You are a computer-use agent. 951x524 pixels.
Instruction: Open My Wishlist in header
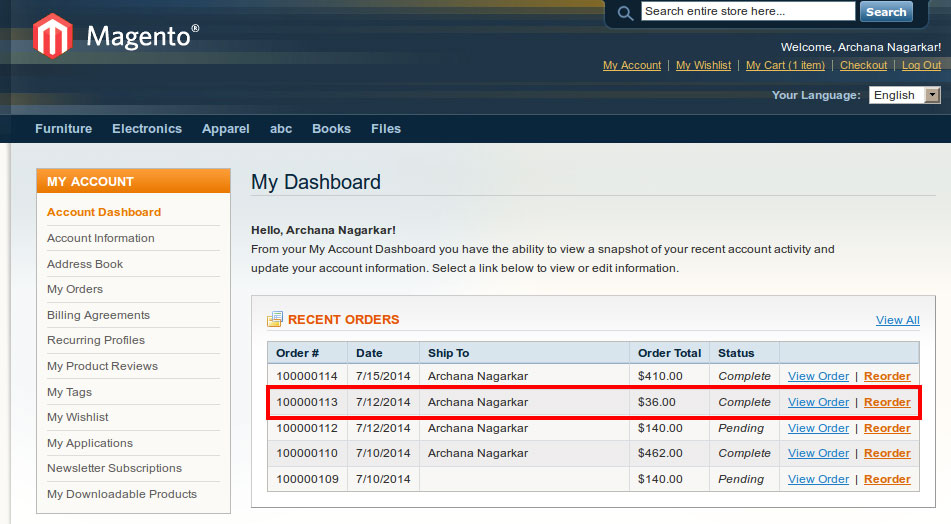703,65
